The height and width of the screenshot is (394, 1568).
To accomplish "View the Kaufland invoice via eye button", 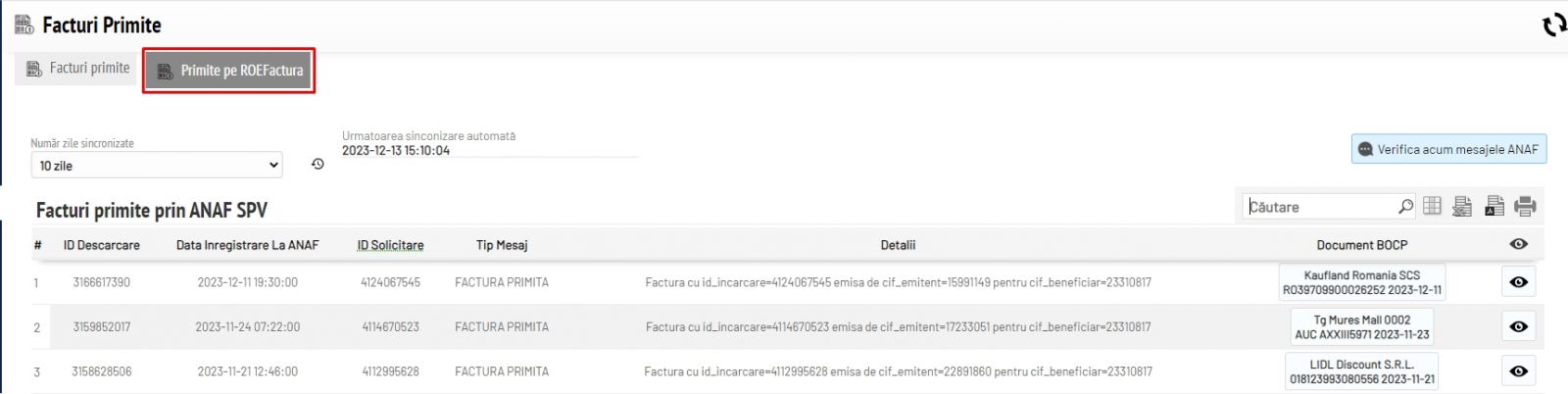I will click(x=1518, y=282).
